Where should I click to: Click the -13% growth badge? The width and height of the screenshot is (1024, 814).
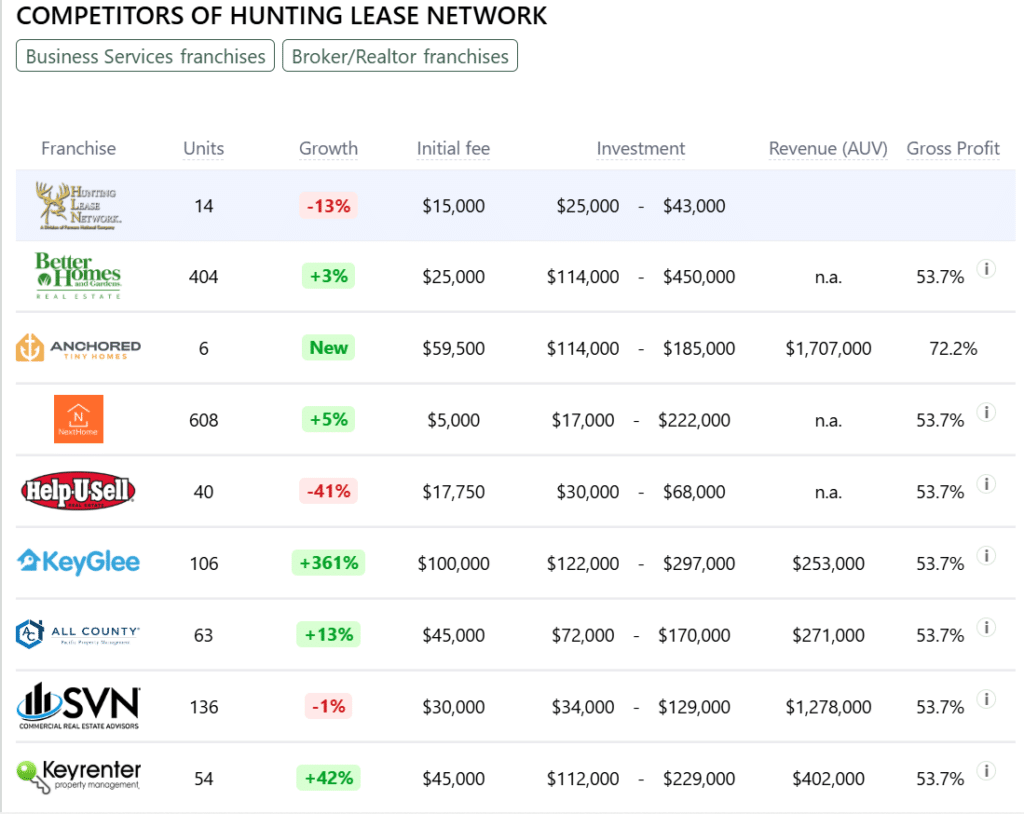pos(328,206)
